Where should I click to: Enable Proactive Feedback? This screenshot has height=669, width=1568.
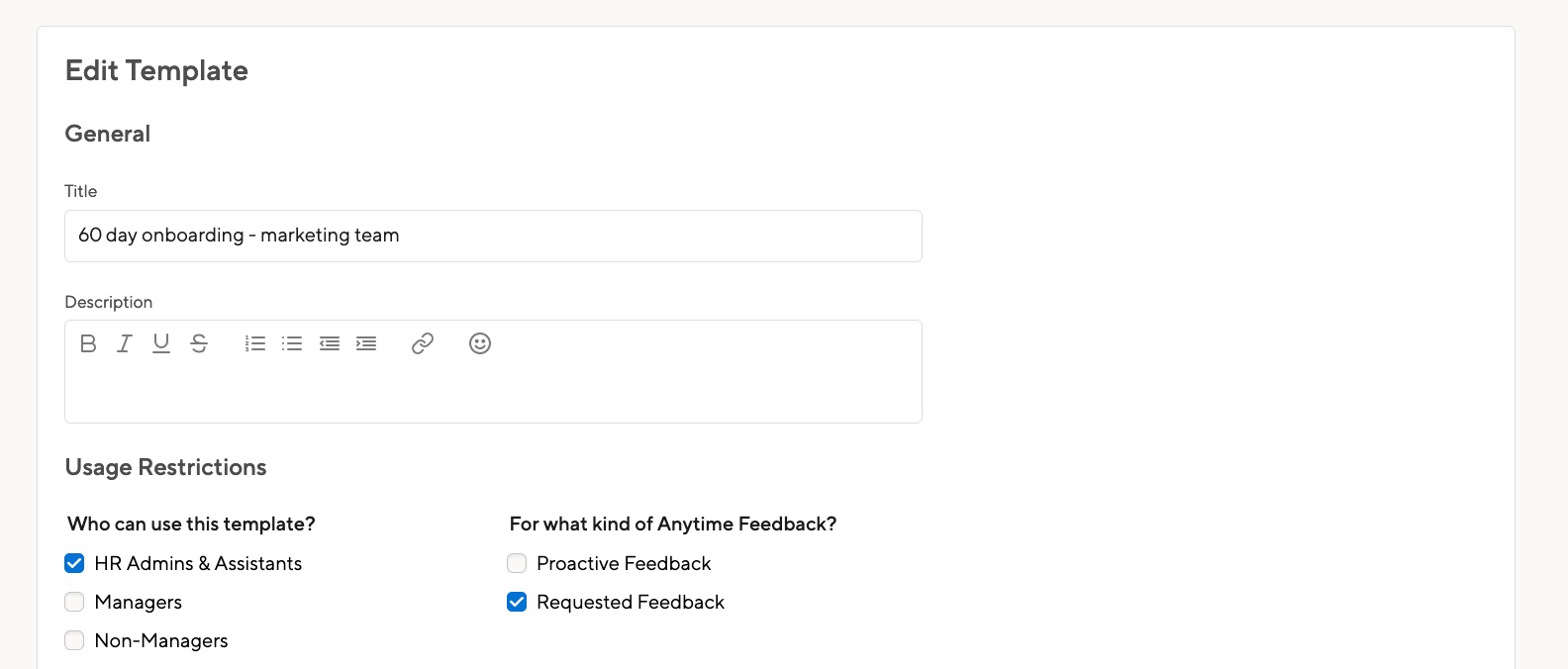pos(516,563)
